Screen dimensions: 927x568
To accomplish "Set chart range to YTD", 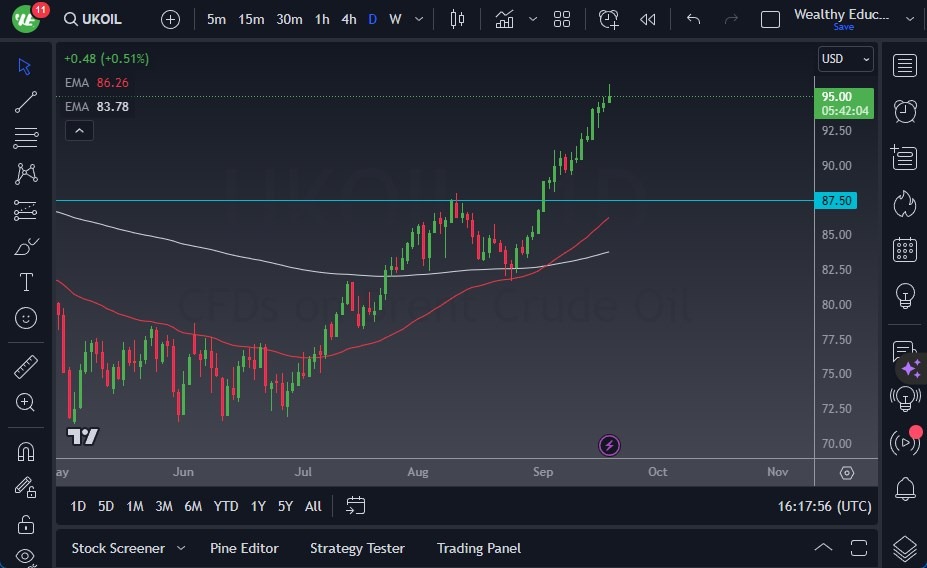I will (226, 506).
